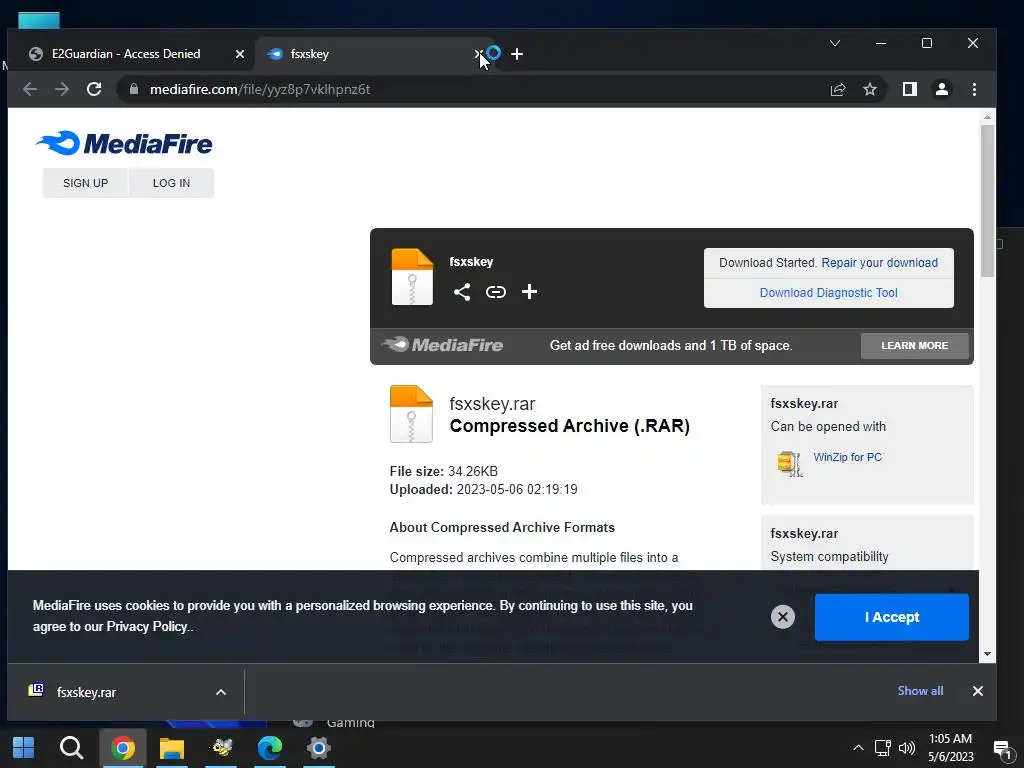Open Windows Start menu
The width and height of the screenshot is (1024, 768).
(x=24, y=748)
